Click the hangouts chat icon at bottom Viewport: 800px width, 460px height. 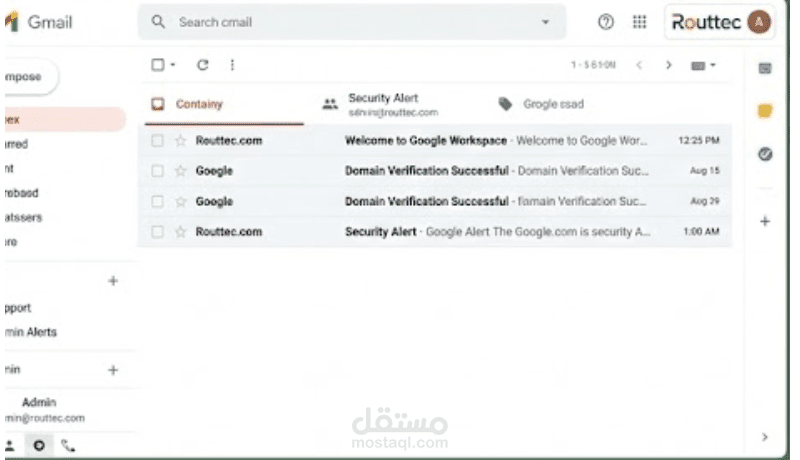coord(39,446)
